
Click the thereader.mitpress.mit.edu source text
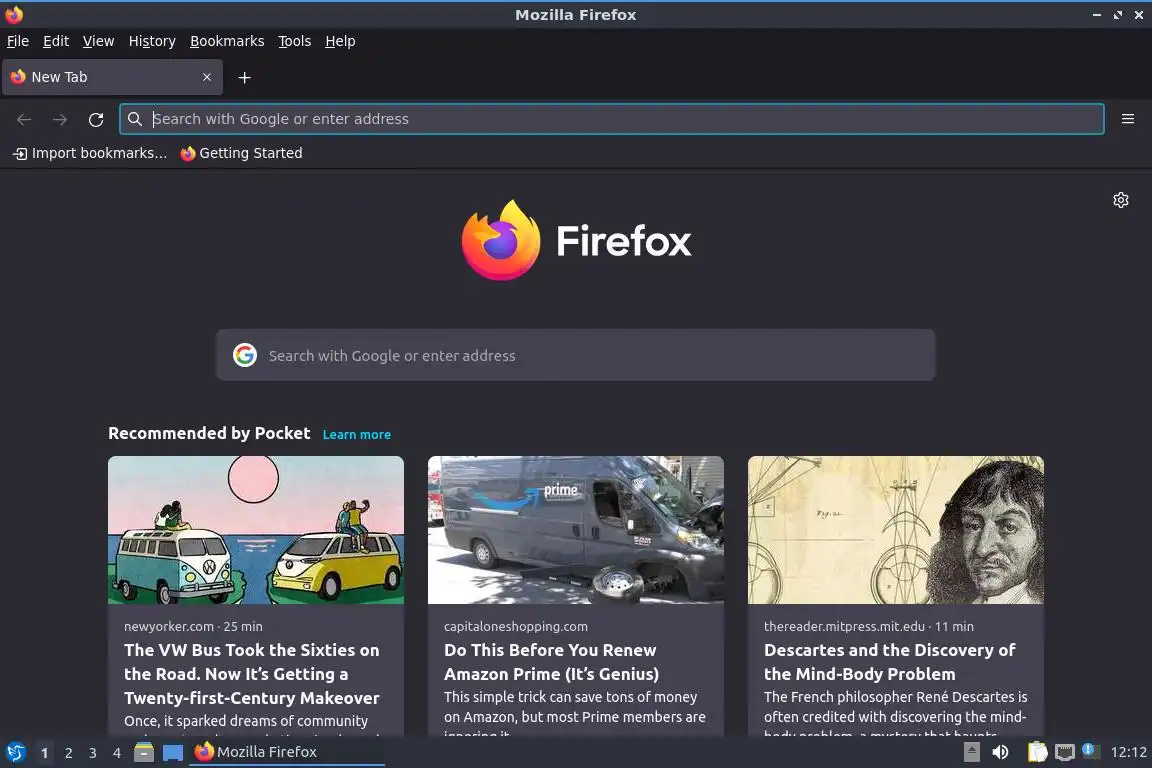click(x=844, y=626)
